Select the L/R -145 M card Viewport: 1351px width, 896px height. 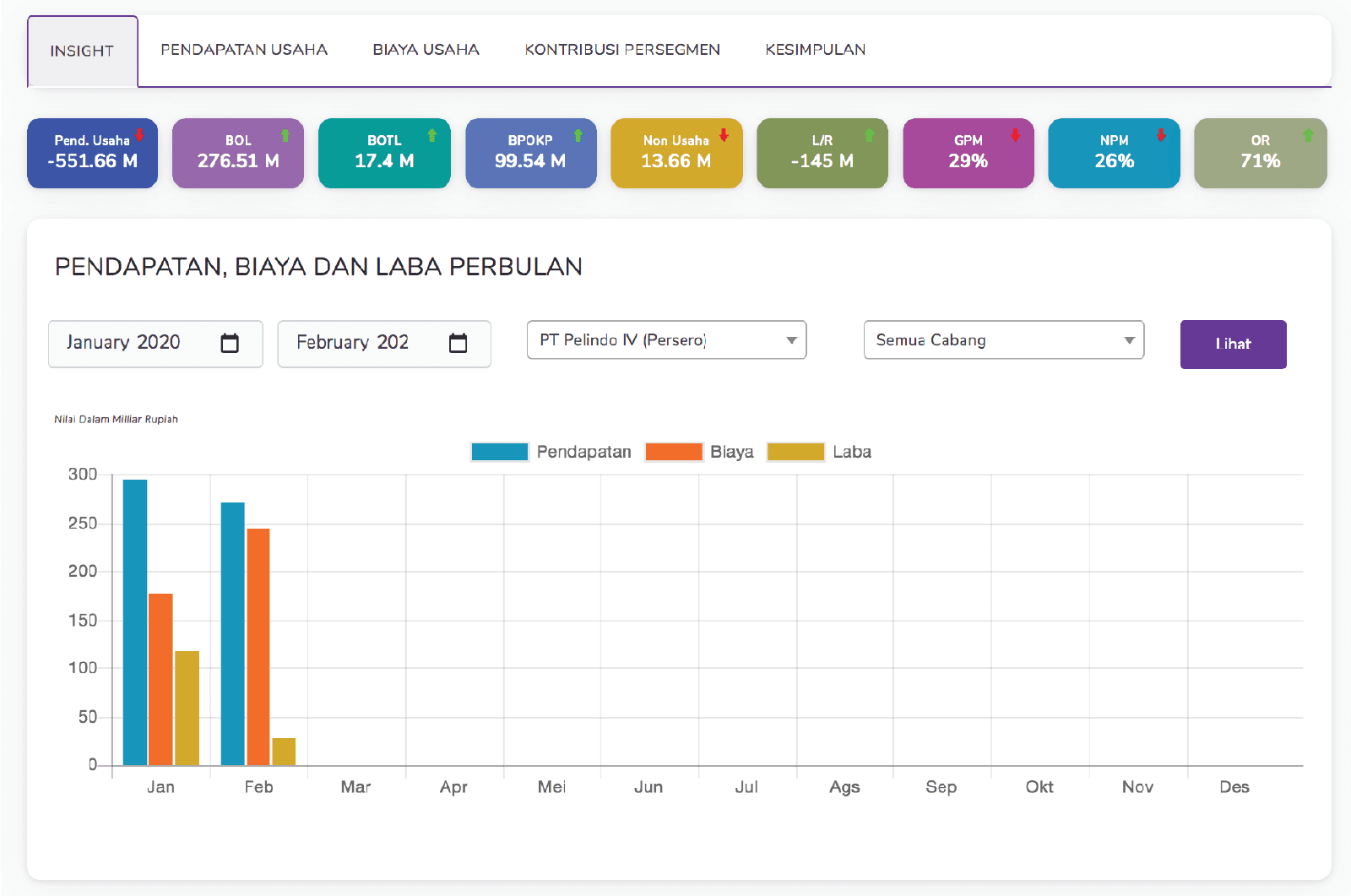(822, 153)
